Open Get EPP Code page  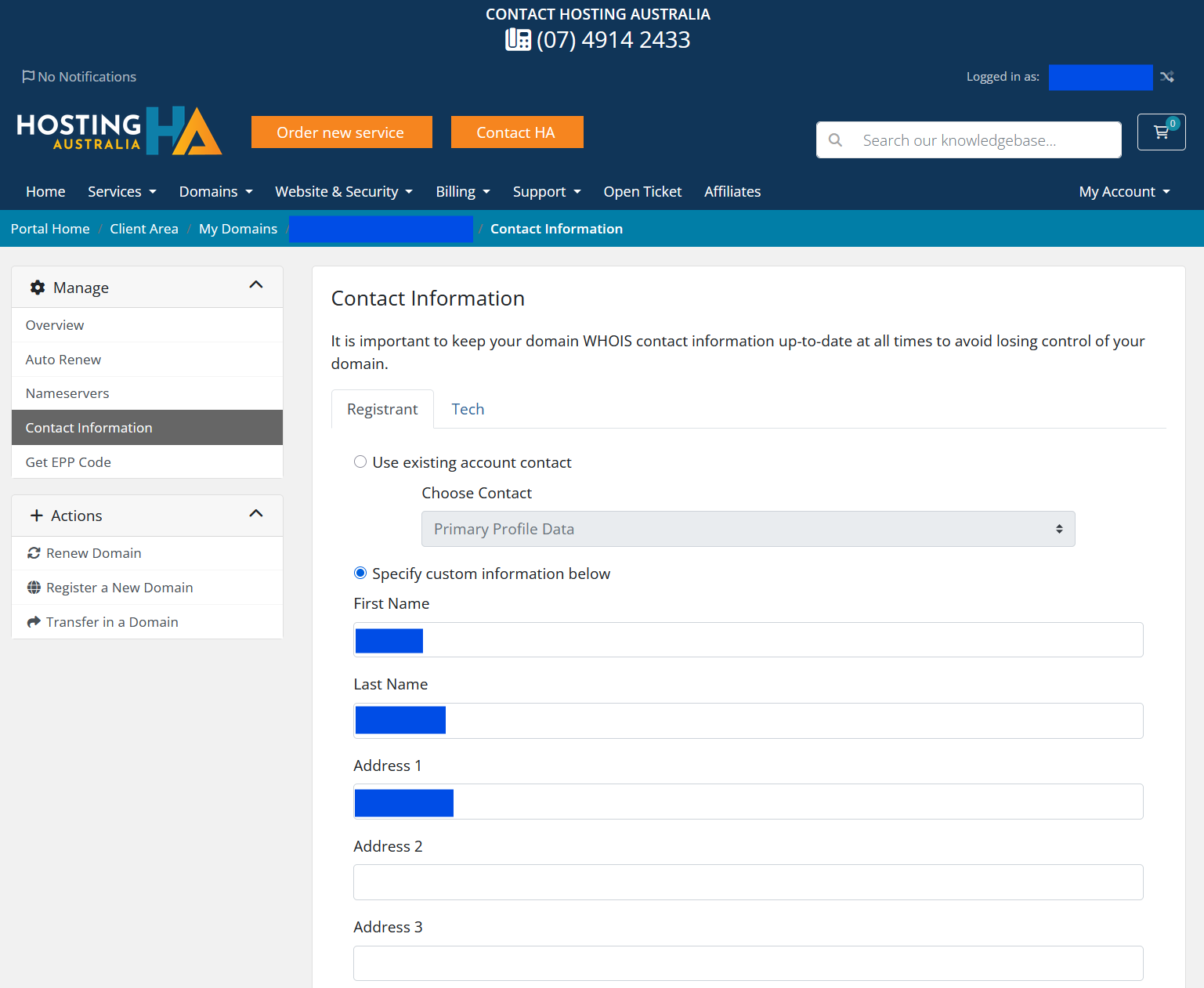point(147,462)
